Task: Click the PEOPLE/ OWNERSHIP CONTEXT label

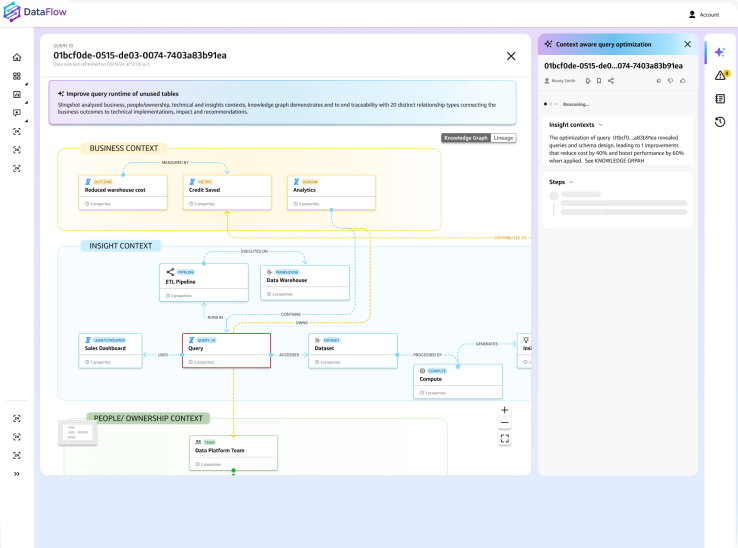Action: 148,418
